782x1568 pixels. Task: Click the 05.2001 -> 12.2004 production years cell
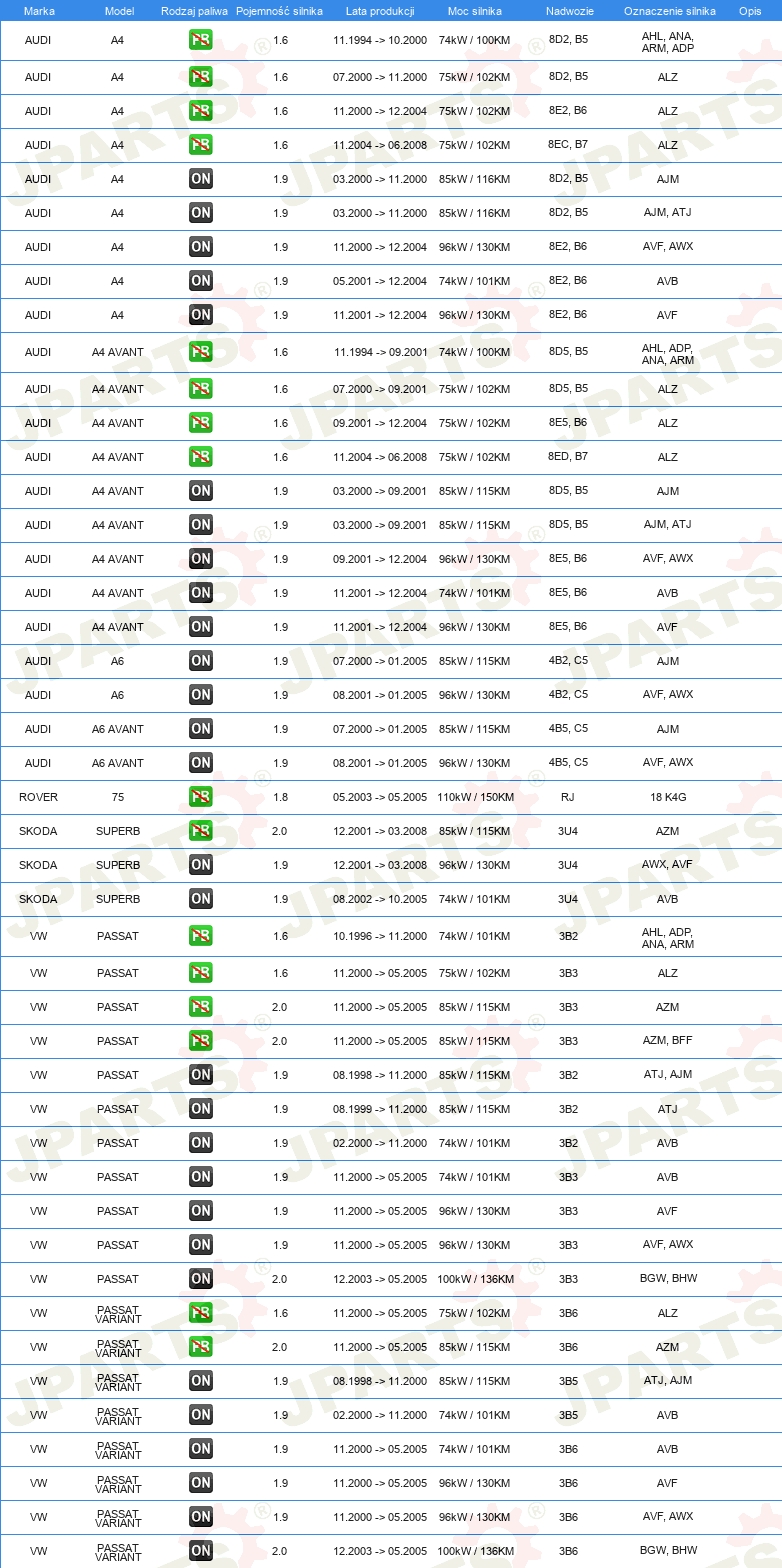(380, 281)
